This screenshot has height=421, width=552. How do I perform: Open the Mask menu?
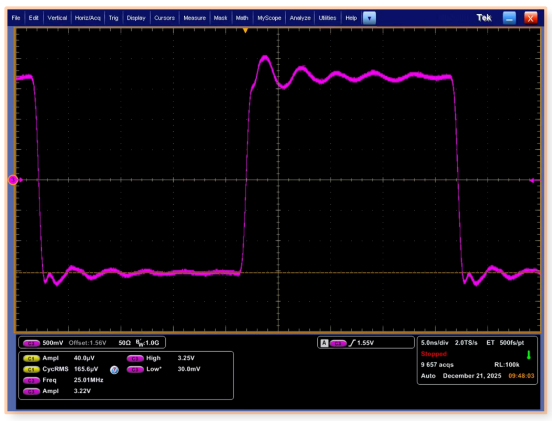pyautogui.click(x=220, y=18)
